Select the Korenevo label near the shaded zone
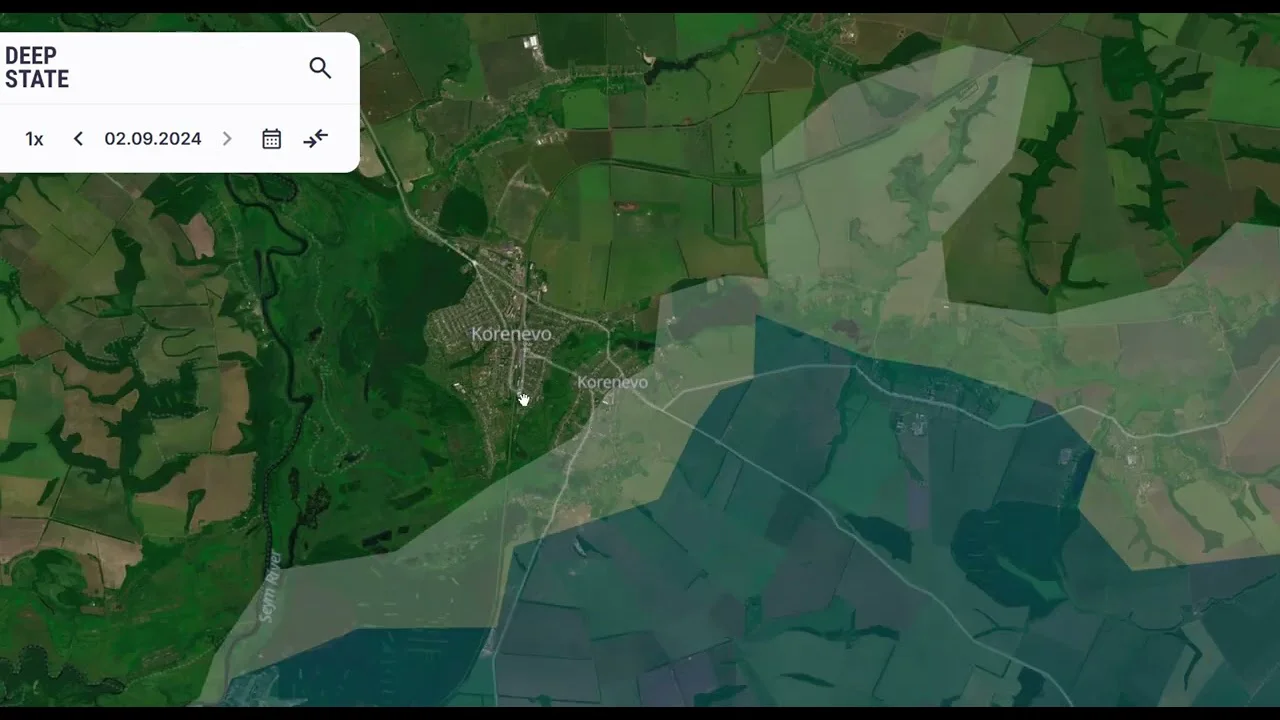Viewport: 1280px width, 720px height. pos(613,382)
